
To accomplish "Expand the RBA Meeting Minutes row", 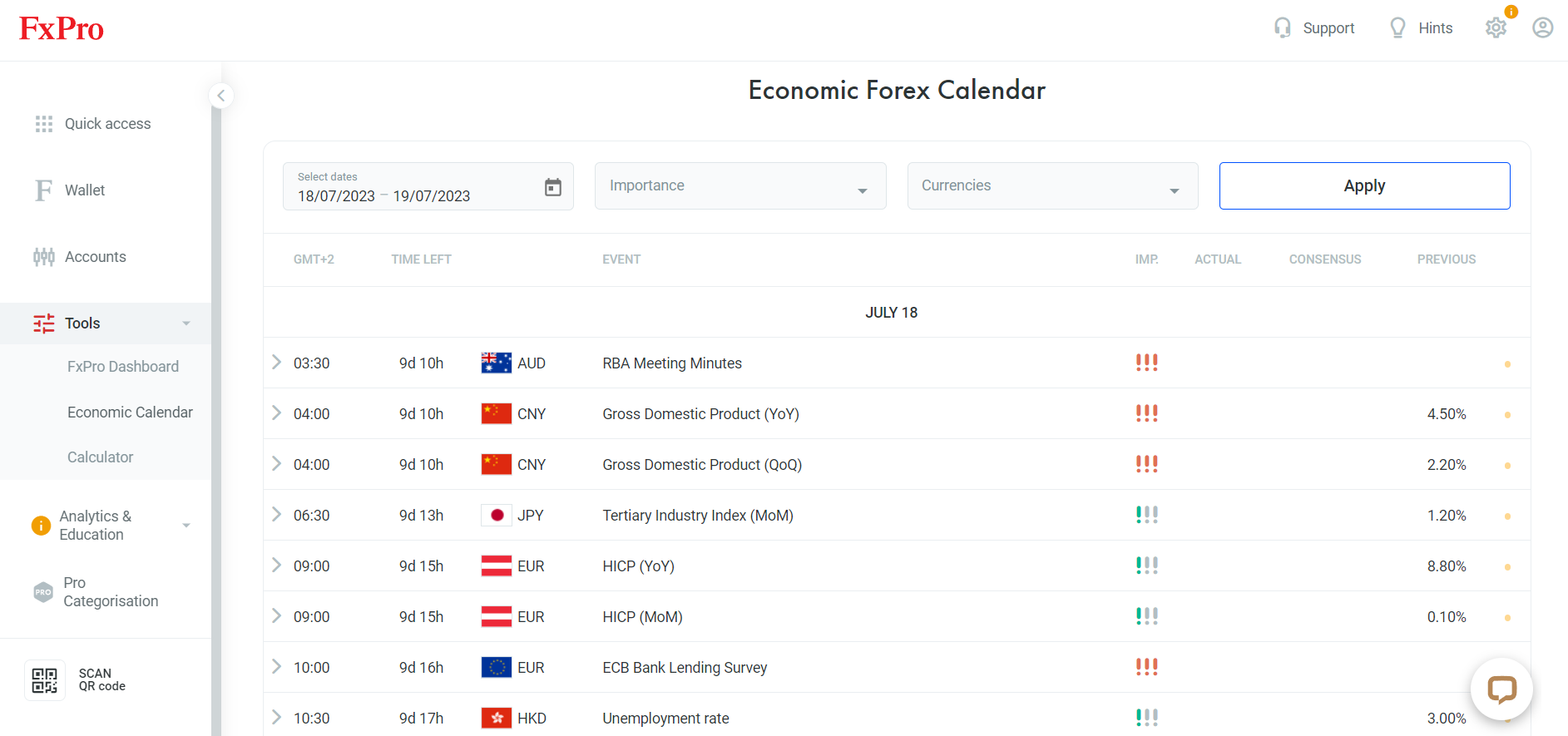I will pos(277,362).
